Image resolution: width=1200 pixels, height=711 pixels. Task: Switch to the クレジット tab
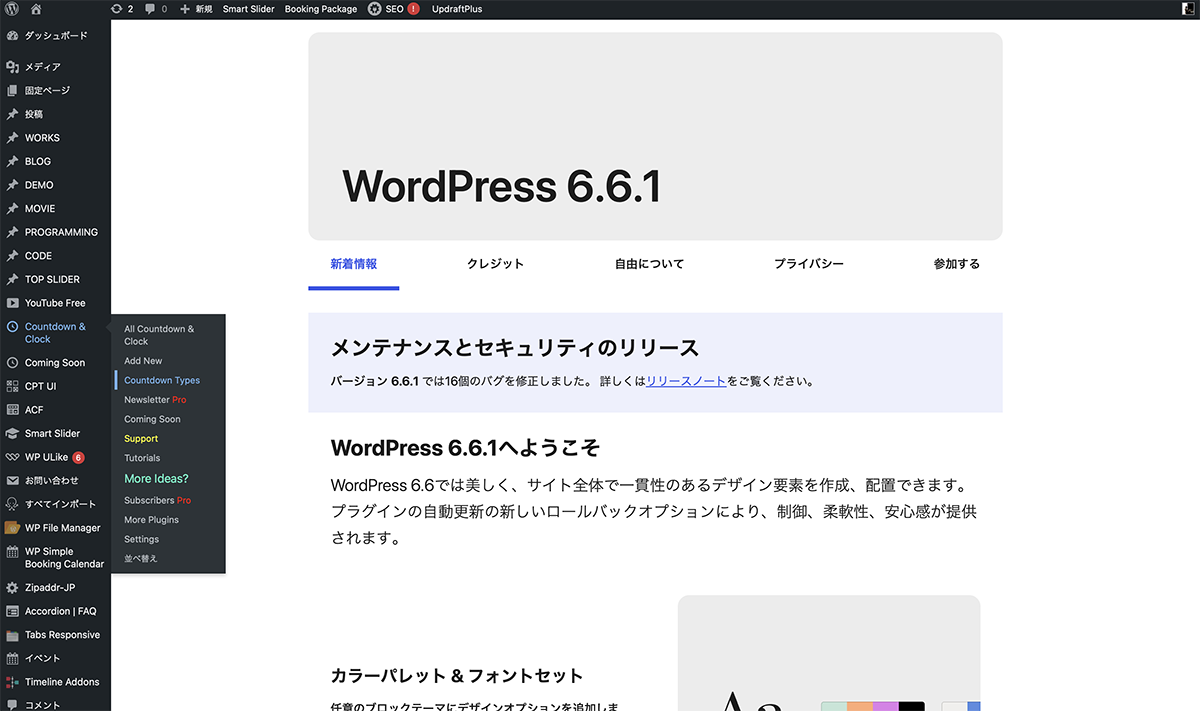[495, 264]
